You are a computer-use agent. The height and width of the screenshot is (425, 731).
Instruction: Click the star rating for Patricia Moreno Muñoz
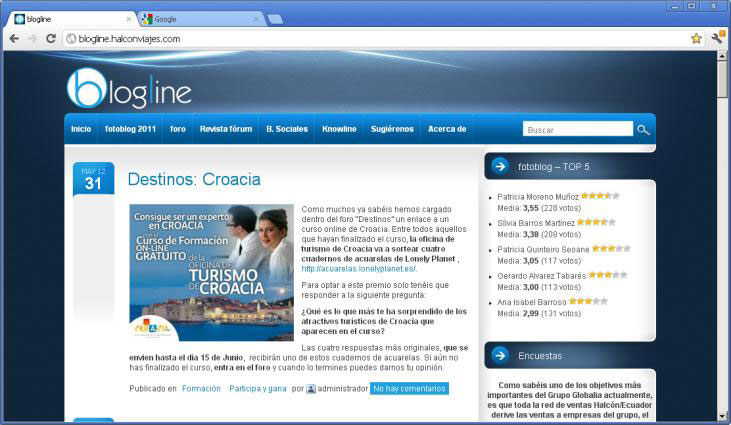[x=600, y=196]
